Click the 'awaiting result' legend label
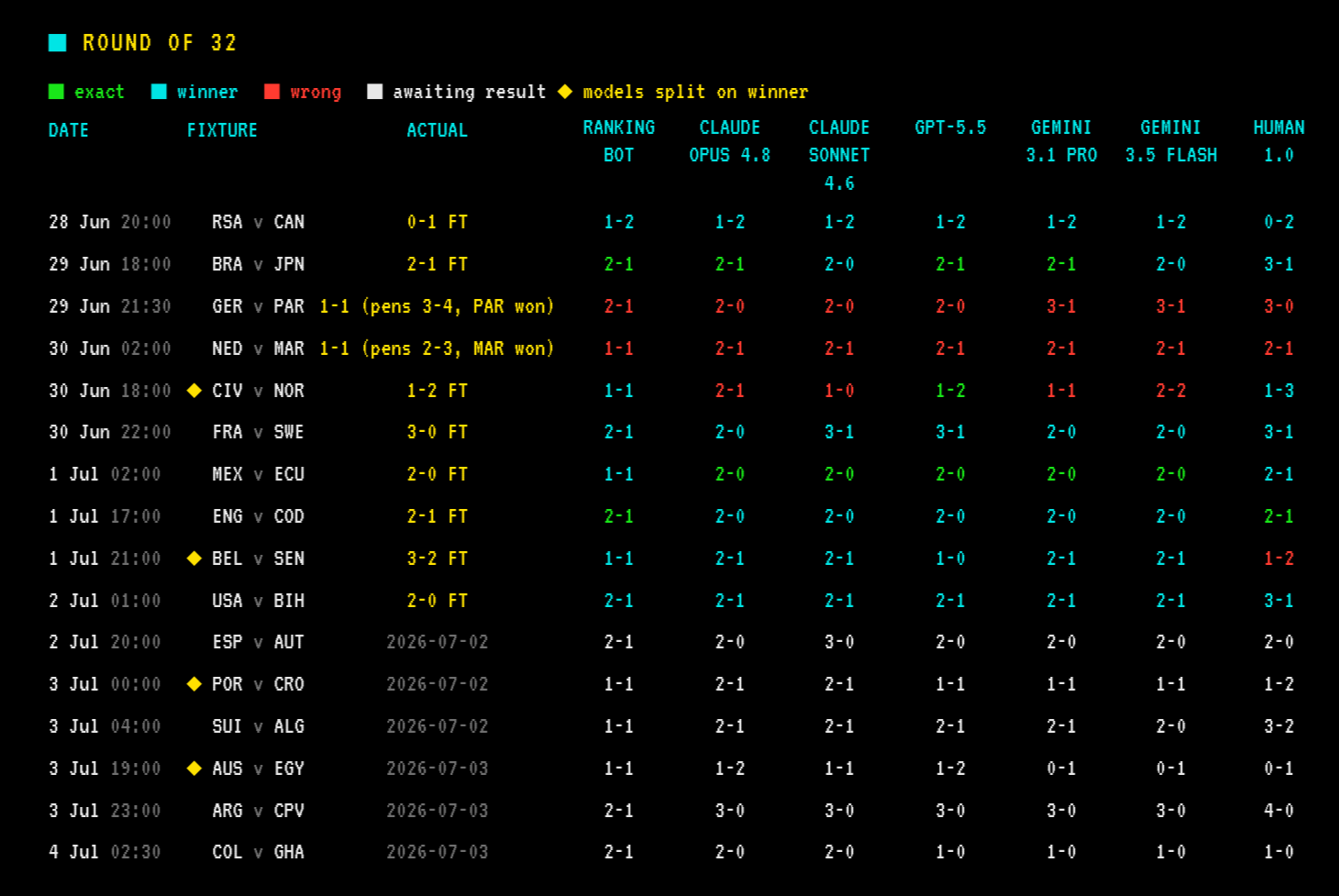1339x896 pixels. pos(469,92)
